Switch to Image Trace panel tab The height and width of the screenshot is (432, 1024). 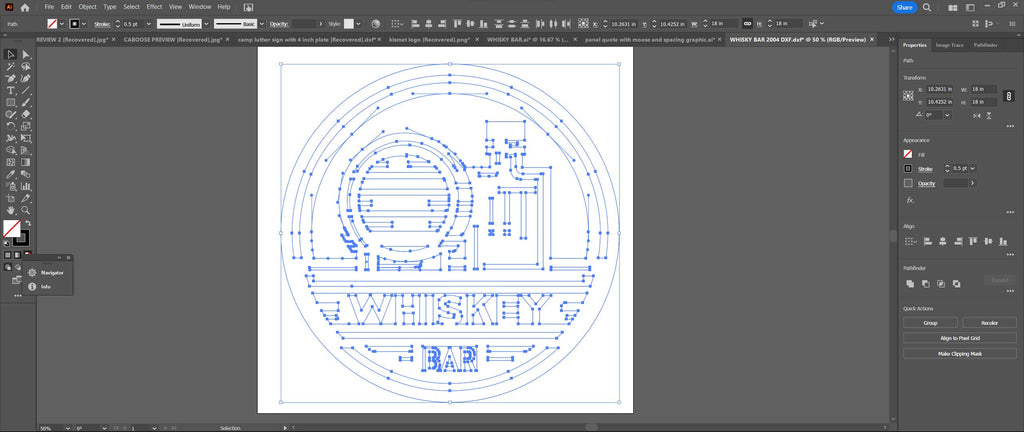tap(950, 45)
